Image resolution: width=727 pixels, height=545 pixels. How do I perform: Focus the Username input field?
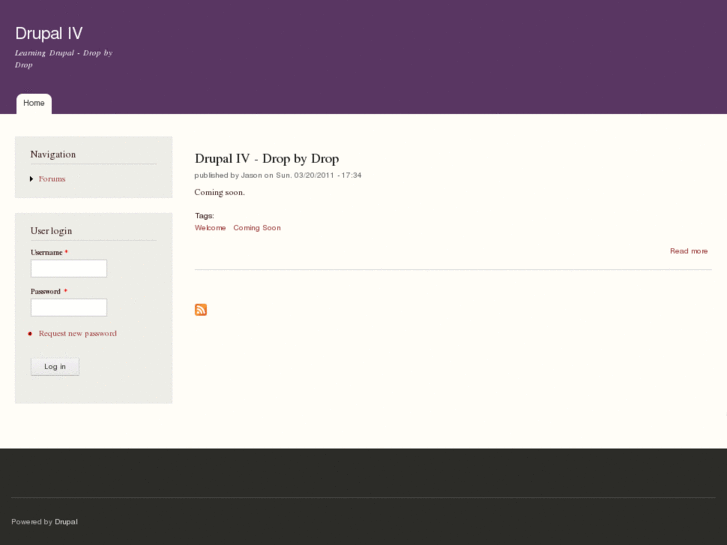pyautogui.click(x=69, y=269)
